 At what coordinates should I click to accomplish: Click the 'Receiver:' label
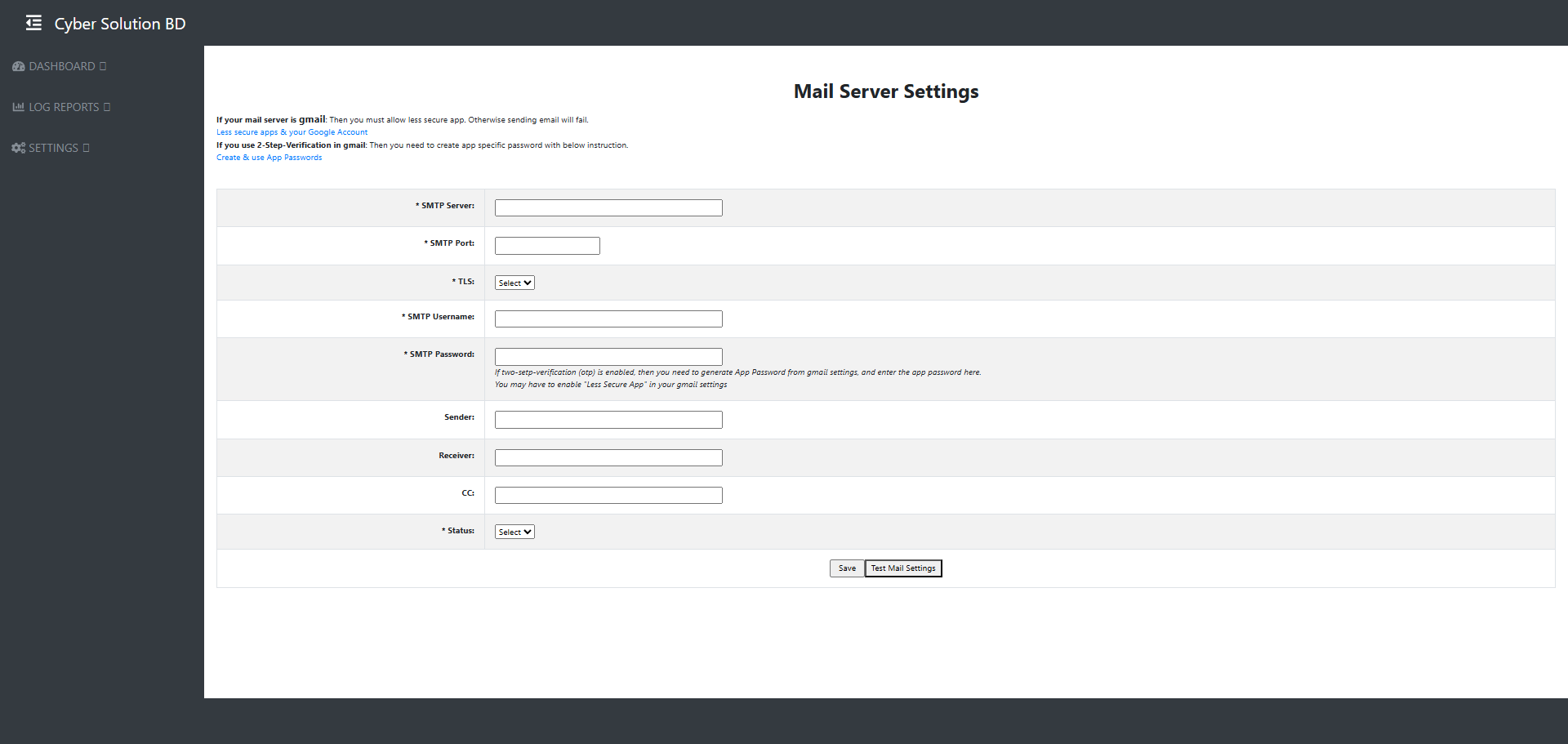[457, 456]
